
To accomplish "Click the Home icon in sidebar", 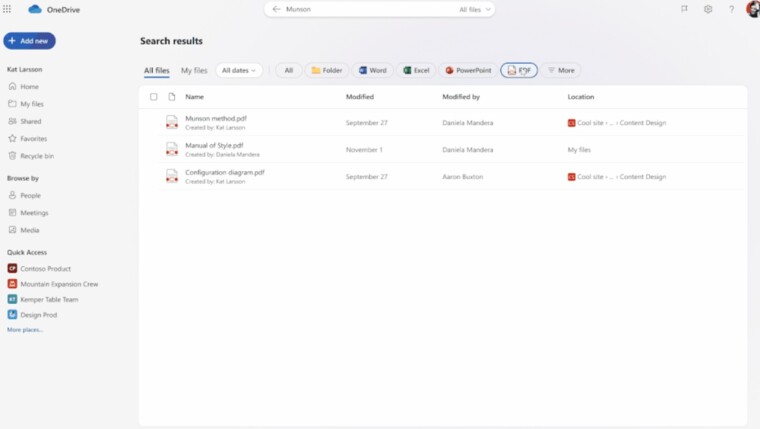I will click(13, 86).
